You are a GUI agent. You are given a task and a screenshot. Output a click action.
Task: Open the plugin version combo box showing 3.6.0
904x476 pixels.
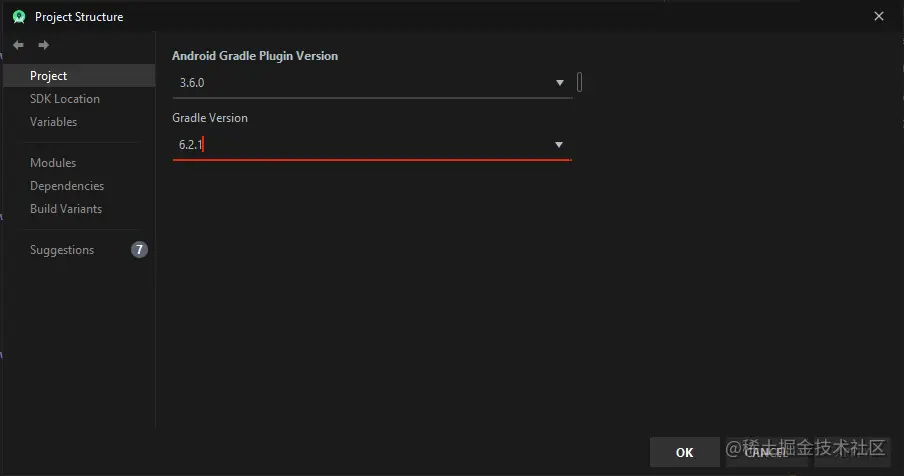[x=360, y=83]
